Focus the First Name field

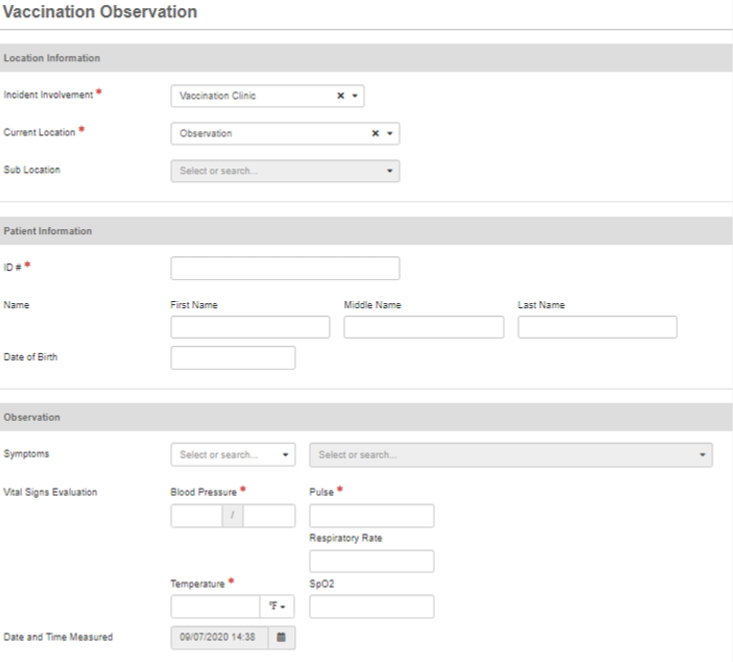[x=250, y=327]
